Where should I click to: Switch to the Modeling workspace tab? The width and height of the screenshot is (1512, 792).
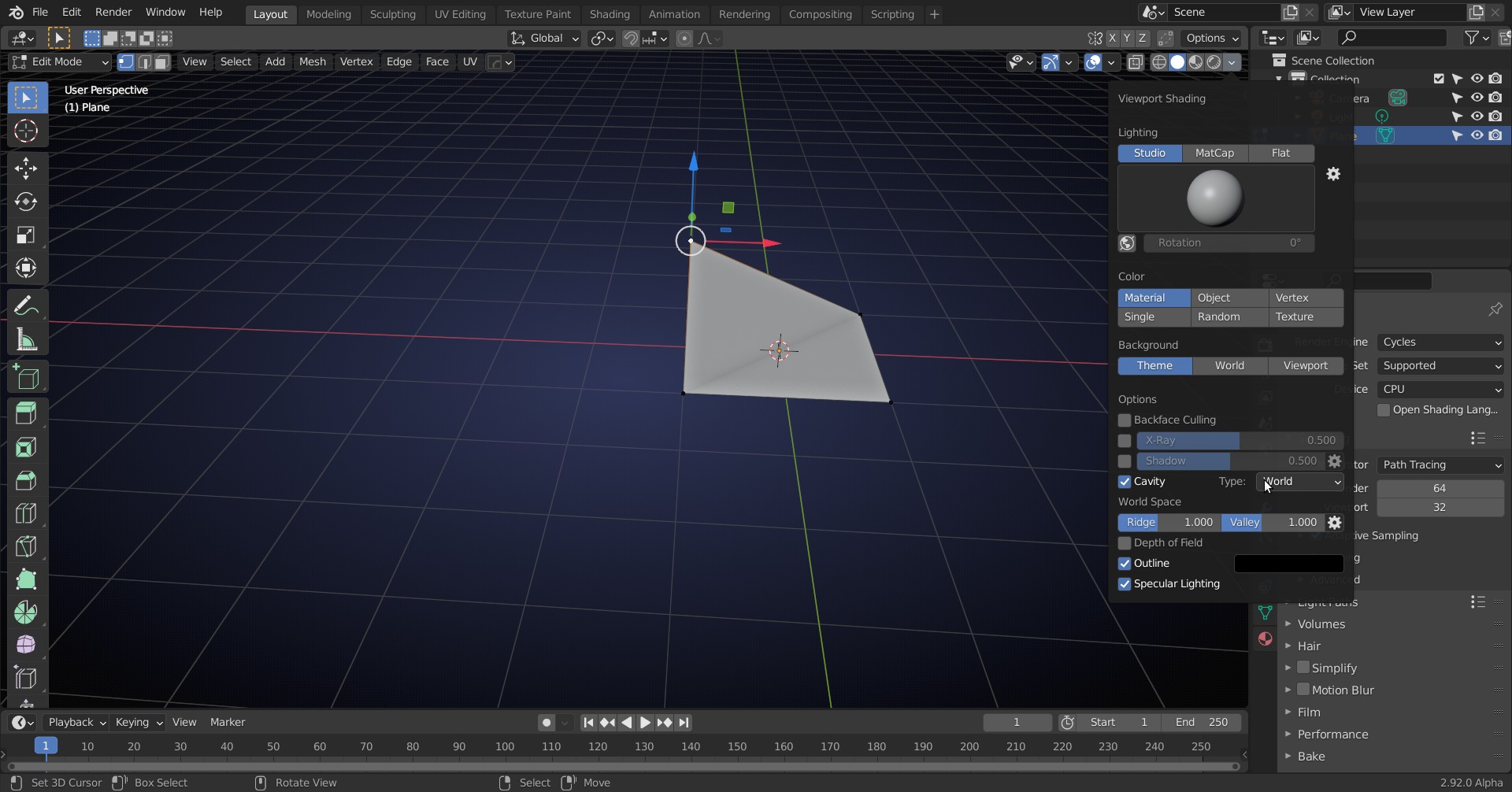(x=328, y=14)
